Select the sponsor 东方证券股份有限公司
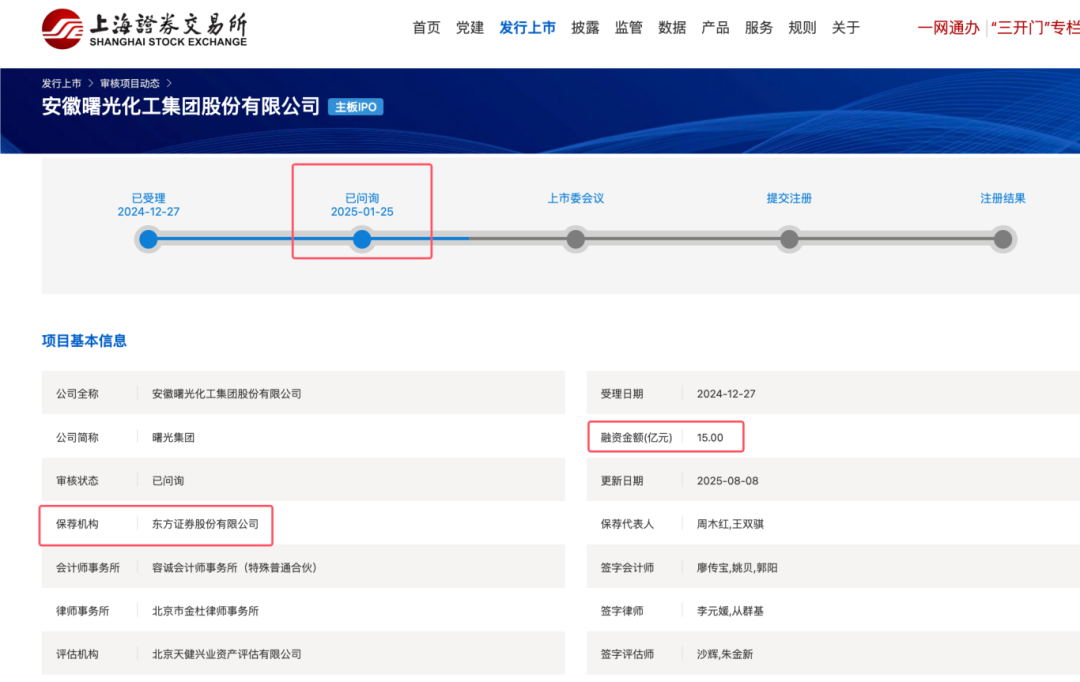Viewport: 1080px width, 682px height. [x=205, y=524]
